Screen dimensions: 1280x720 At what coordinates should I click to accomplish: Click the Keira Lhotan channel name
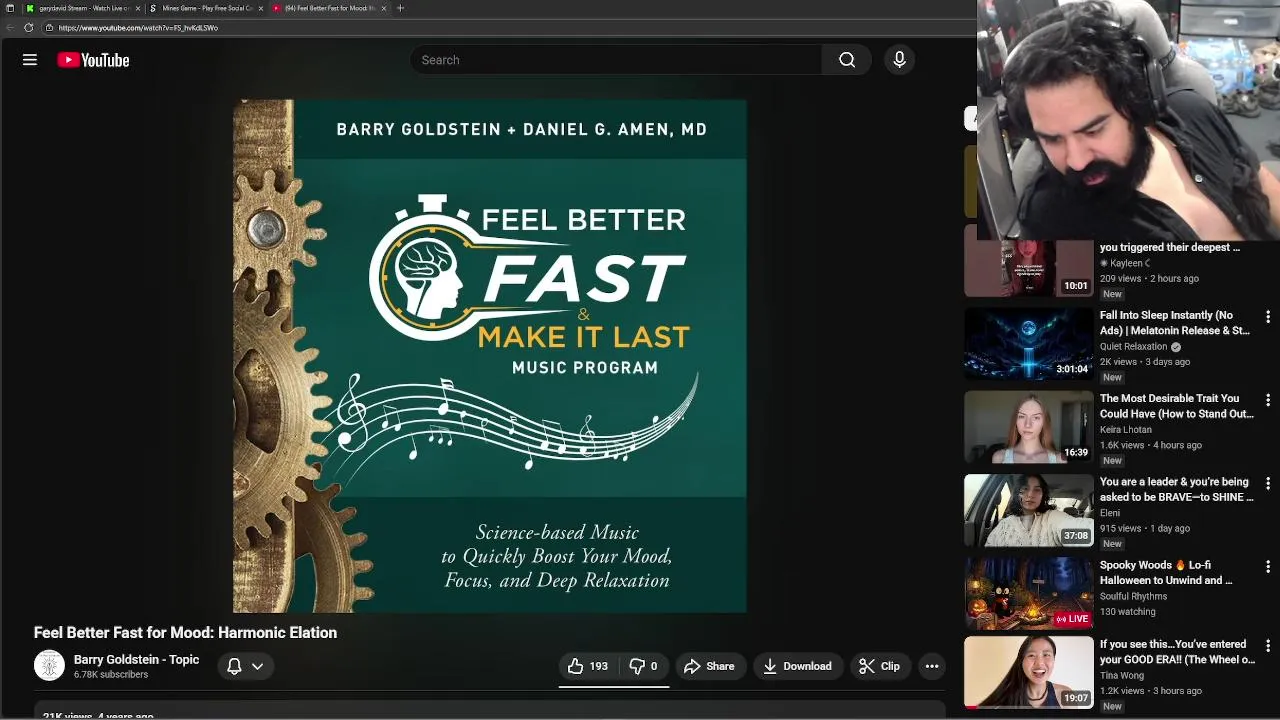[x=1126, y=430]
